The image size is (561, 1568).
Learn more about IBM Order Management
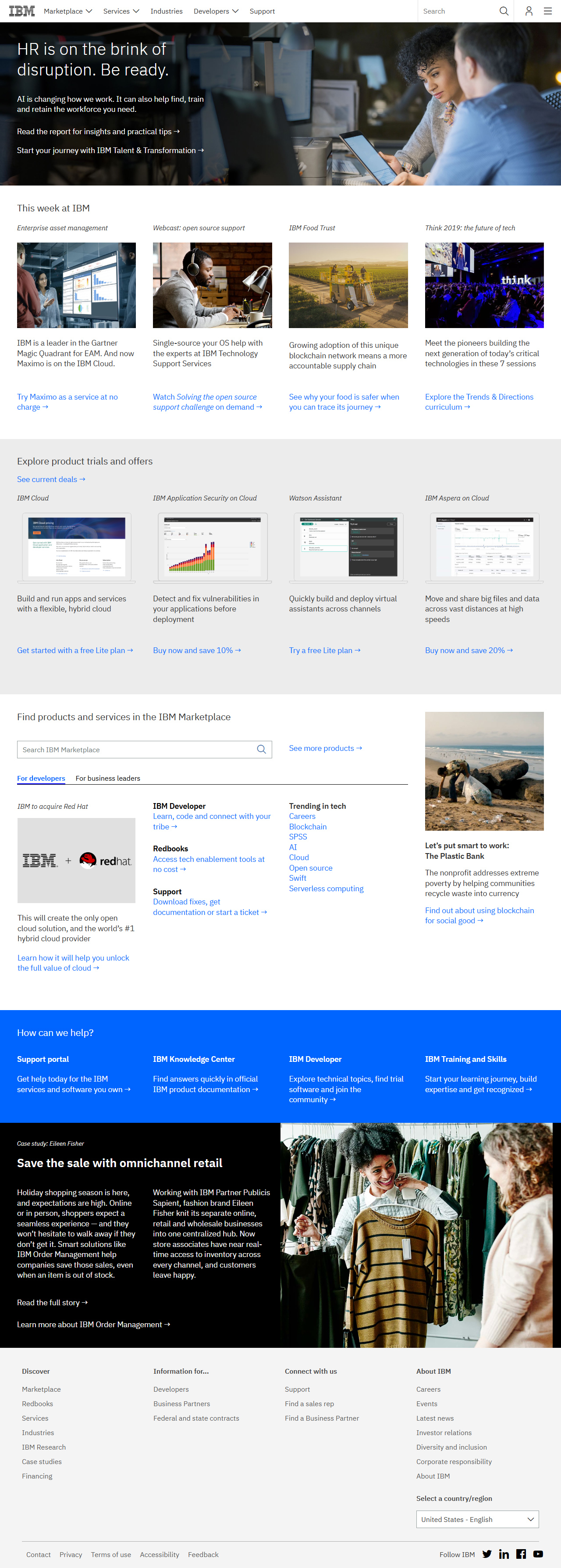coord(94,1324)
